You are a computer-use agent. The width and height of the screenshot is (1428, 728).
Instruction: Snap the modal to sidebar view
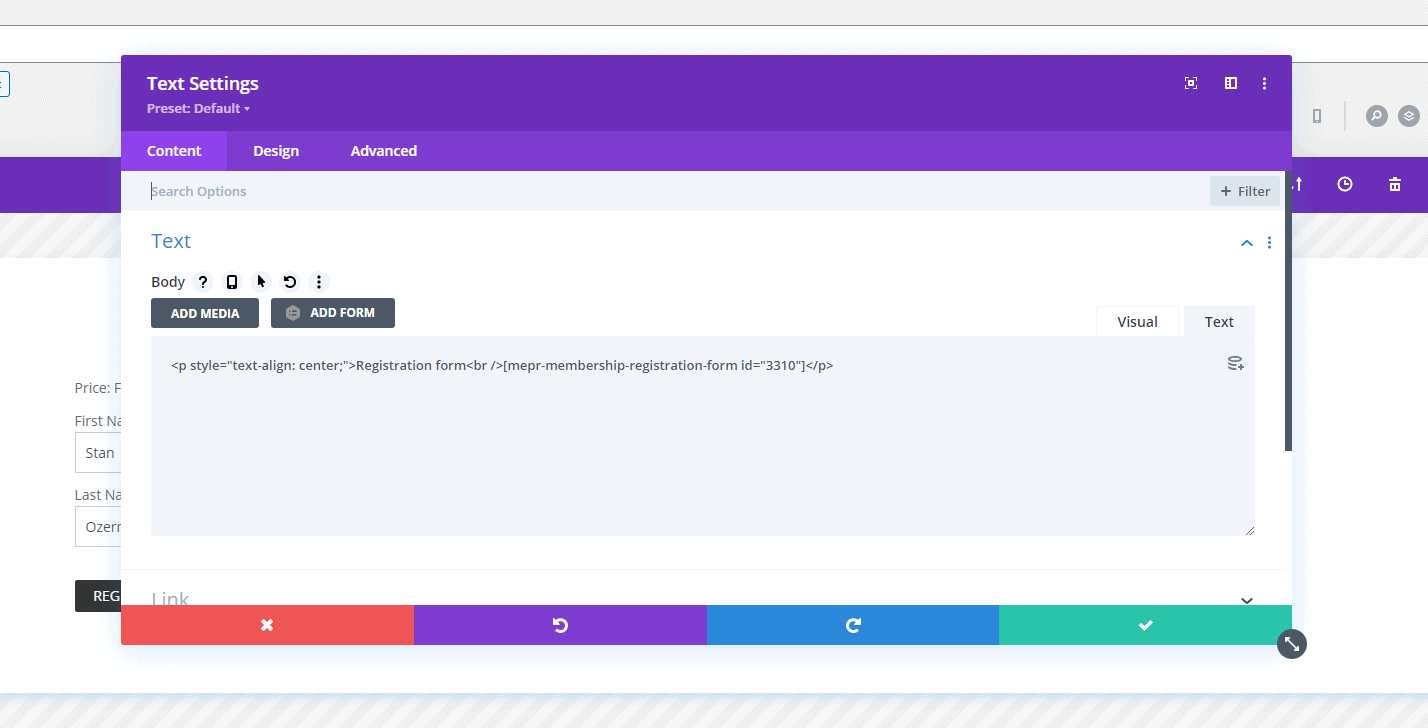pyautogui.click(x=1231, y=83)
